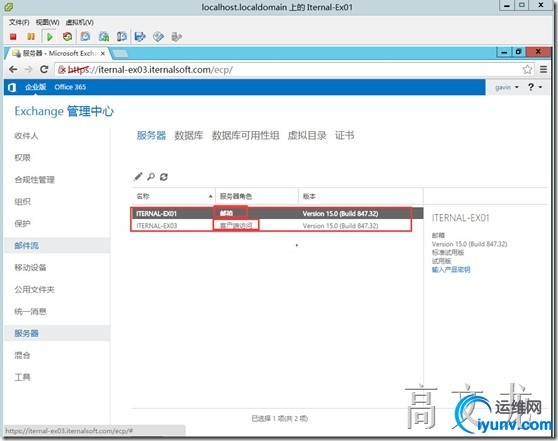Click the 客户端访问 role cell
558x441 pixels.
point(236,226)
